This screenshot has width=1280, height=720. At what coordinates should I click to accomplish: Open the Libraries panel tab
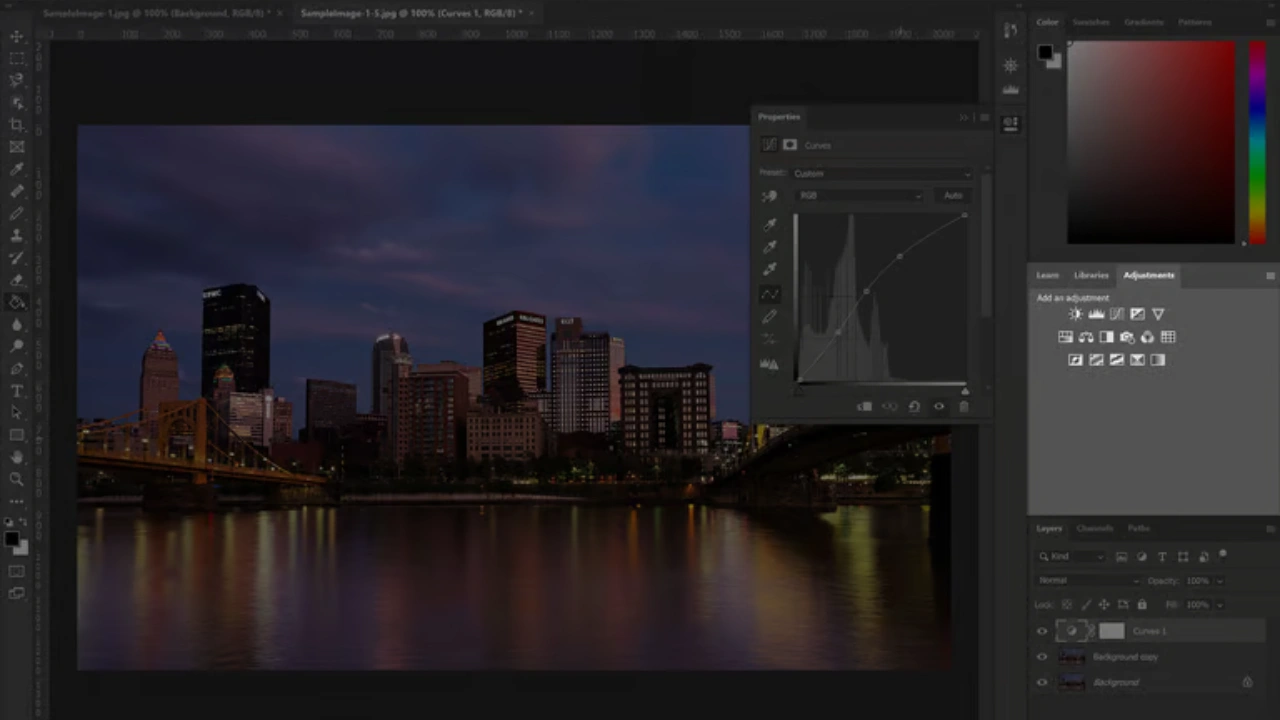point(1091,274)
